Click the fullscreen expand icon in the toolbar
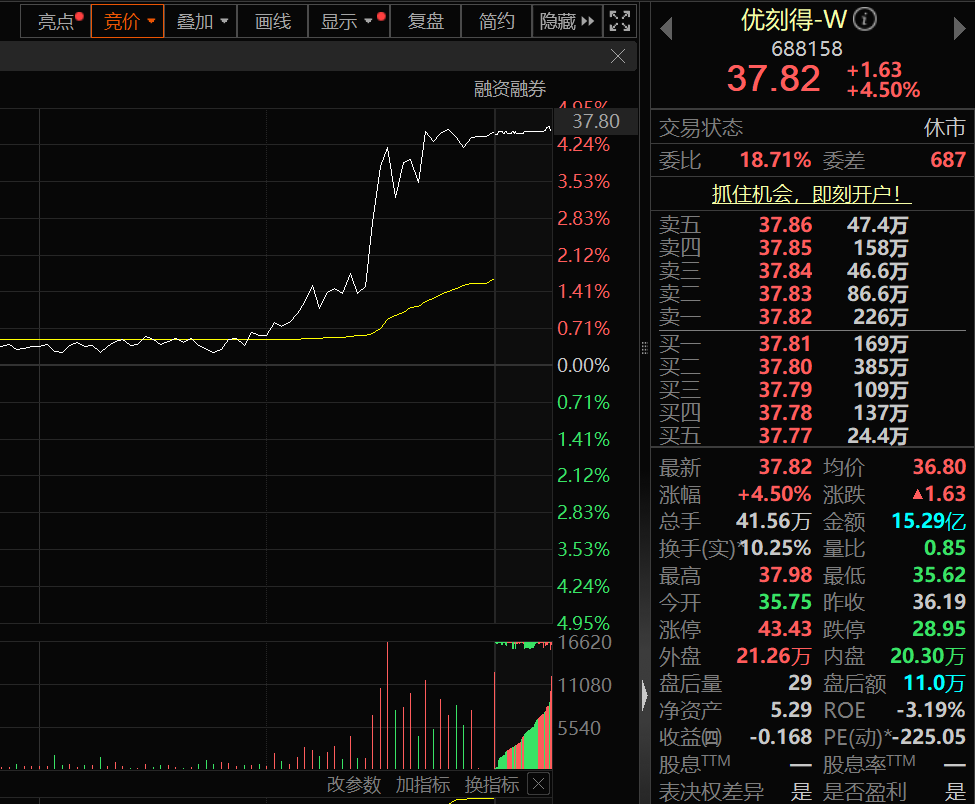The width and height of the screenshot is (975, 804). (x=620, y=20)
